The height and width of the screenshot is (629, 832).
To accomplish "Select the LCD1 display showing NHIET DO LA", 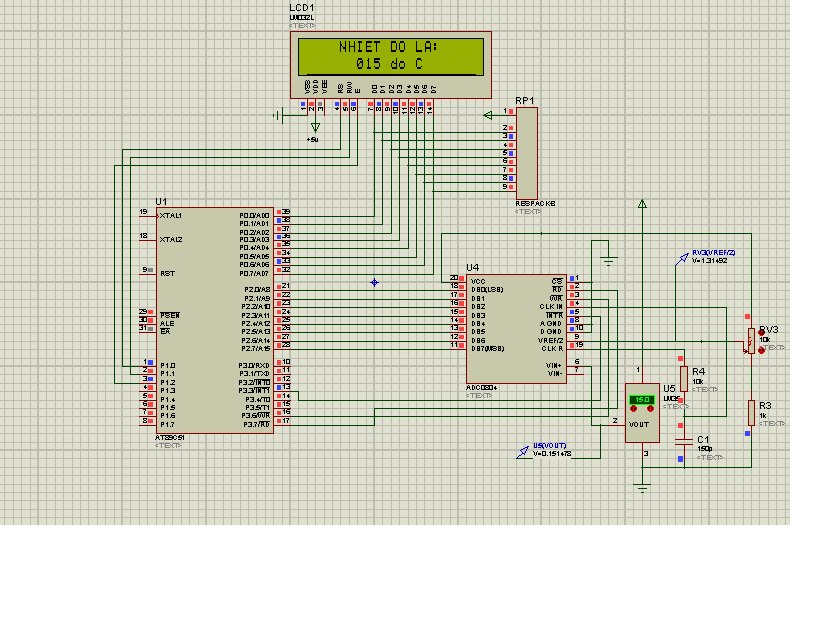I will (391, 65).
